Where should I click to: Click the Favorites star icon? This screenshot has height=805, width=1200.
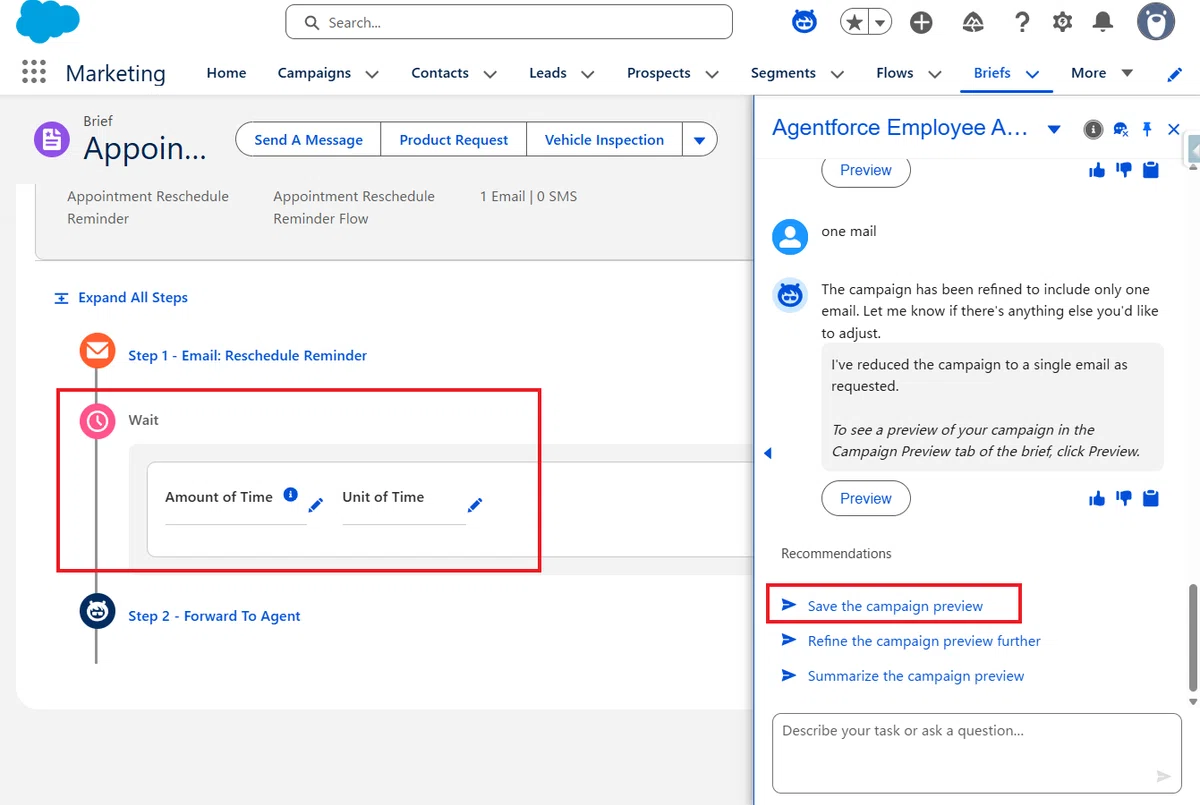[854, 22]
